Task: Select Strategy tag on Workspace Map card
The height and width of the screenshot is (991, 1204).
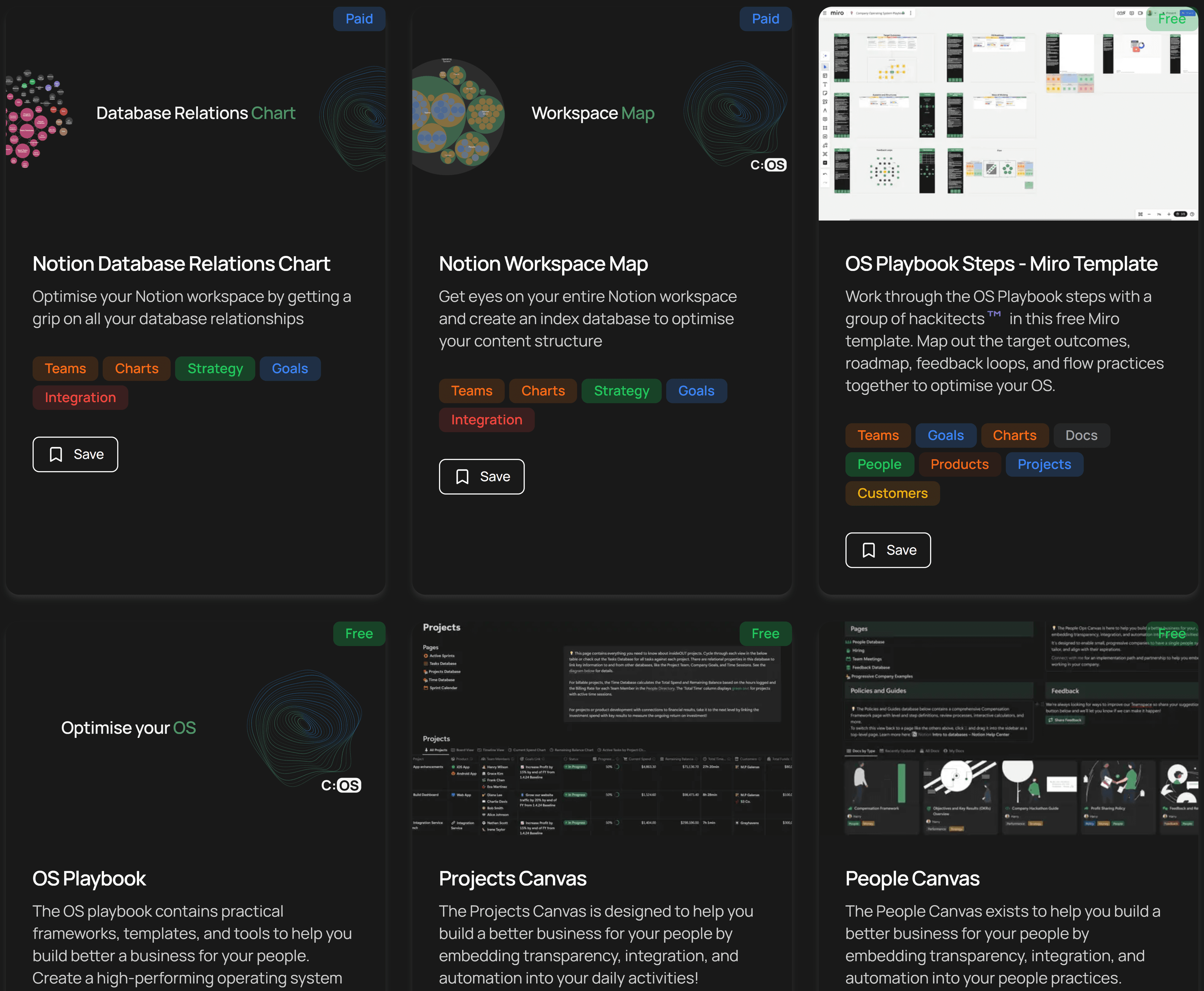Action: [621, 391]
